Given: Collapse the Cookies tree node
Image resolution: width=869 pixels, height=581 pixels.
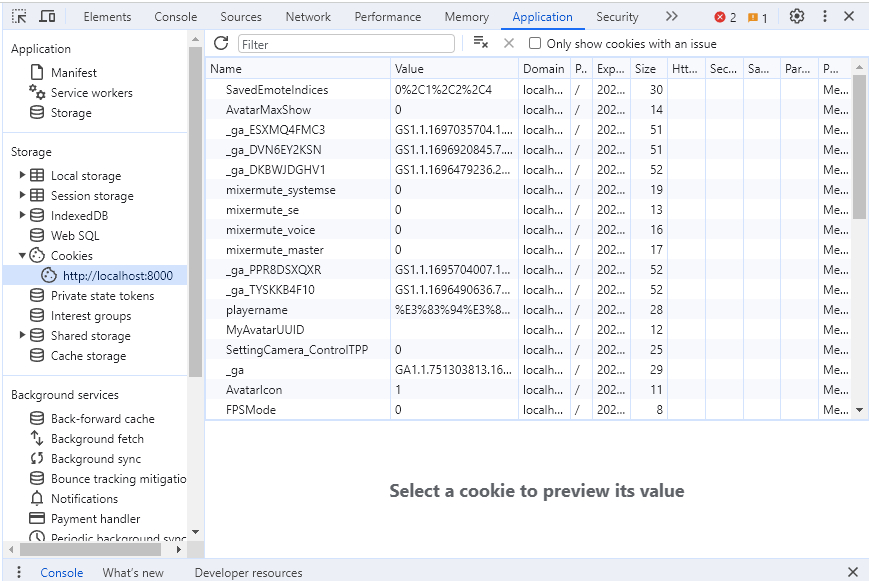Looking at the screenshot, I should (23, 256).
